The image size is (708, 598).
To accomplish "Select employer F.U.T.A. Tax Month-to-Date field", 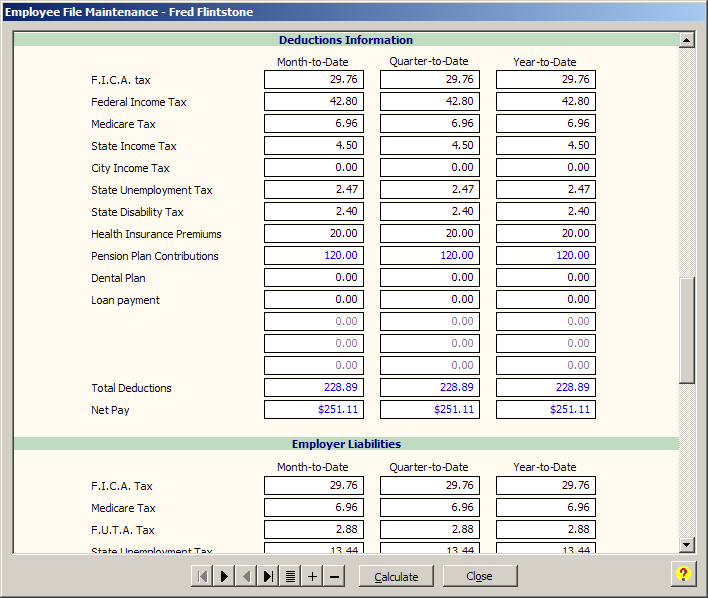I will (314, 530).
